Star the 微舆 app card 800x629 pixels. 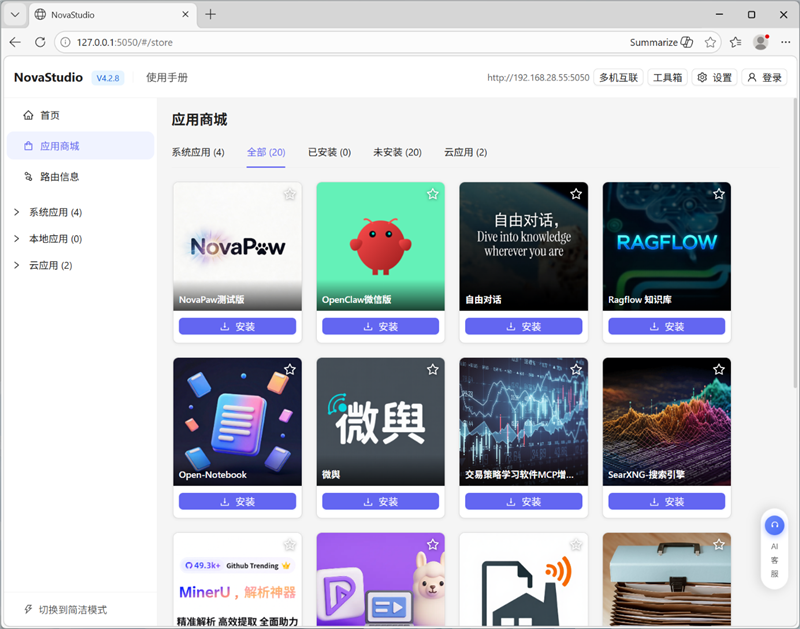[x=433, y=369]
